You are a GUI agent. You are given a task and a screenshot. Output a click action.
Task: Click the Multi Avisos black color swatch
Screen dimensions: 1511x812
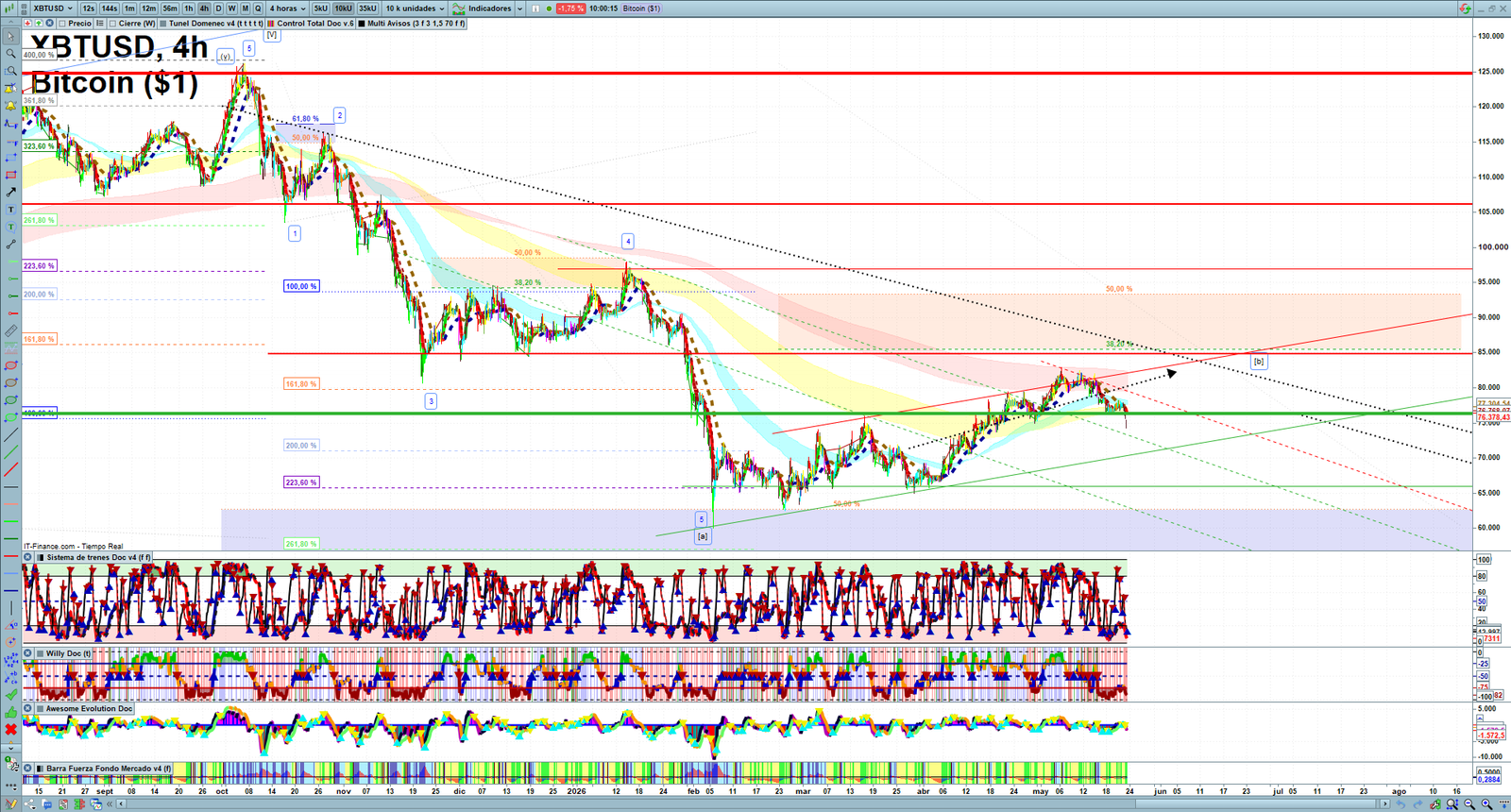coord(362,24)
